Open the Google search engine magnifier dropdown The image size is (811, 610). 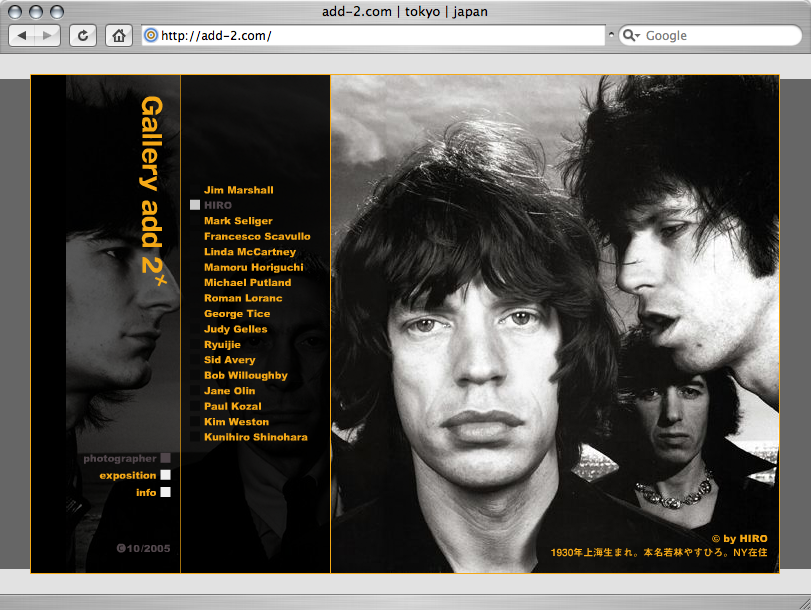pyautogui.click(x=631, y=35)
